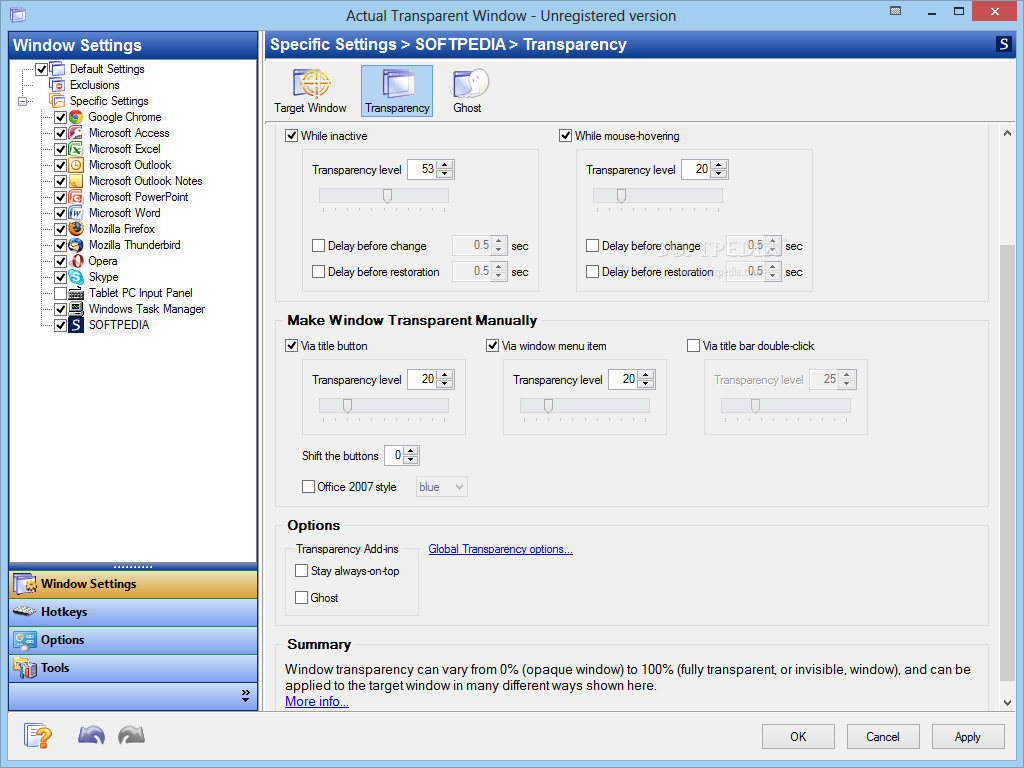Screen dimensions: 1024x768
Task: Select the Google Chrome icon in tree
Action: (76, 117)
